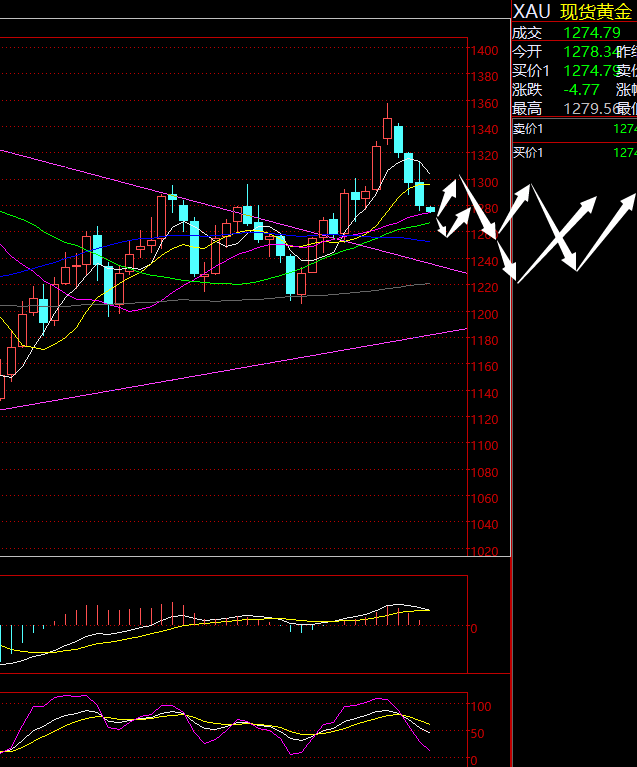Screen dimensions: 637x767
Task: Click the 涨跌 label
Action: pyautogui.click(x=527, y=90)
